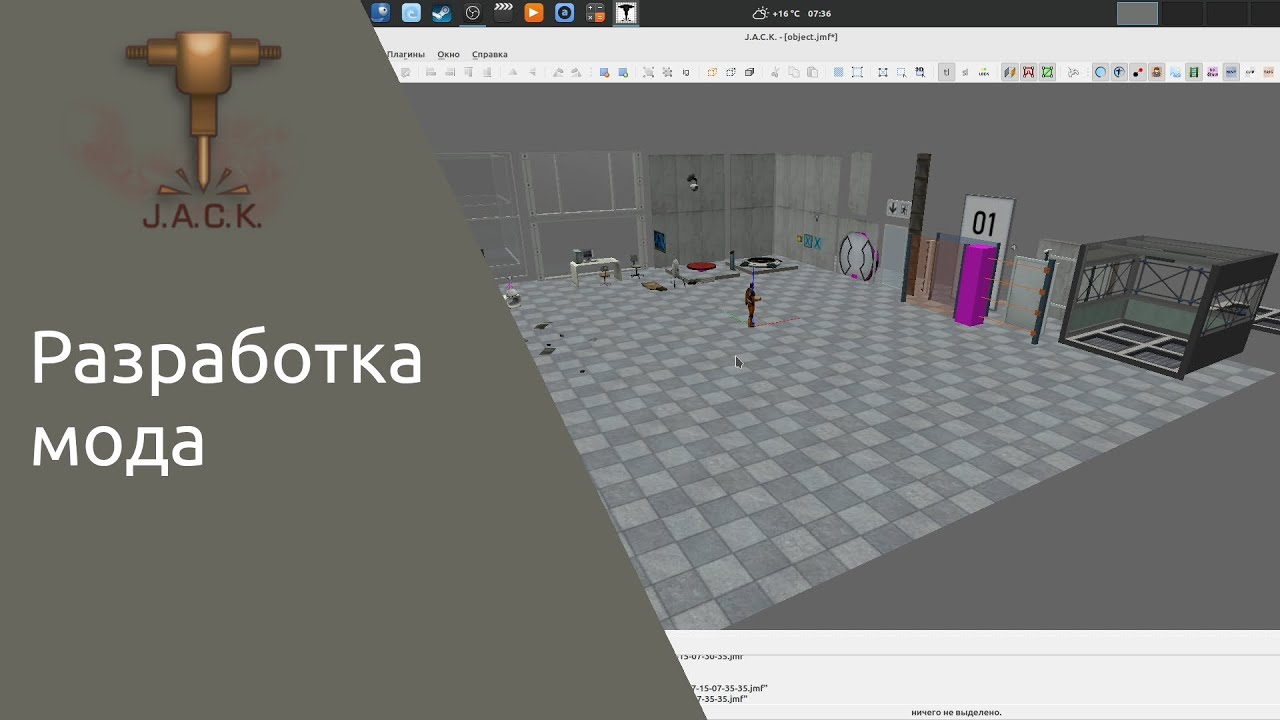Click blue square with orange dot icon
This screenshot has width=1280, height=720.
[605, 72]
